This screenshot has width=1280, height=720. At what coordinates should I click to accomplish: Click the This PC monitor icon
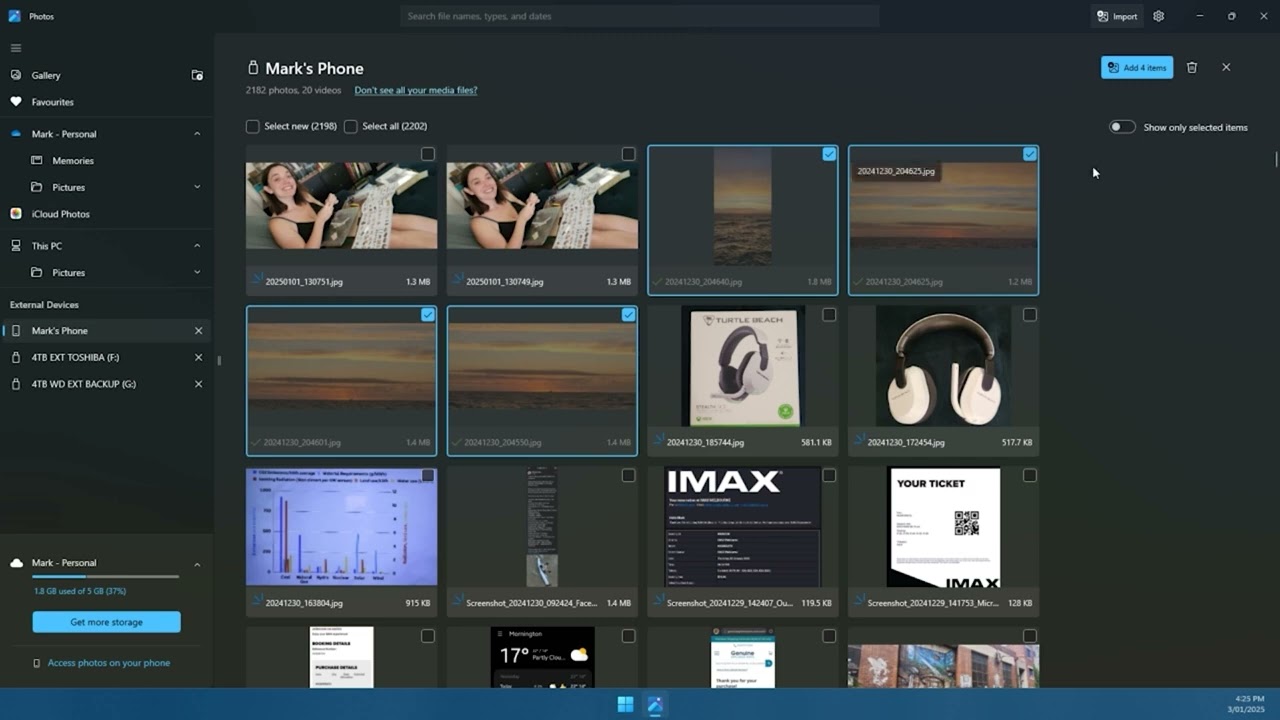pos(16,246)
